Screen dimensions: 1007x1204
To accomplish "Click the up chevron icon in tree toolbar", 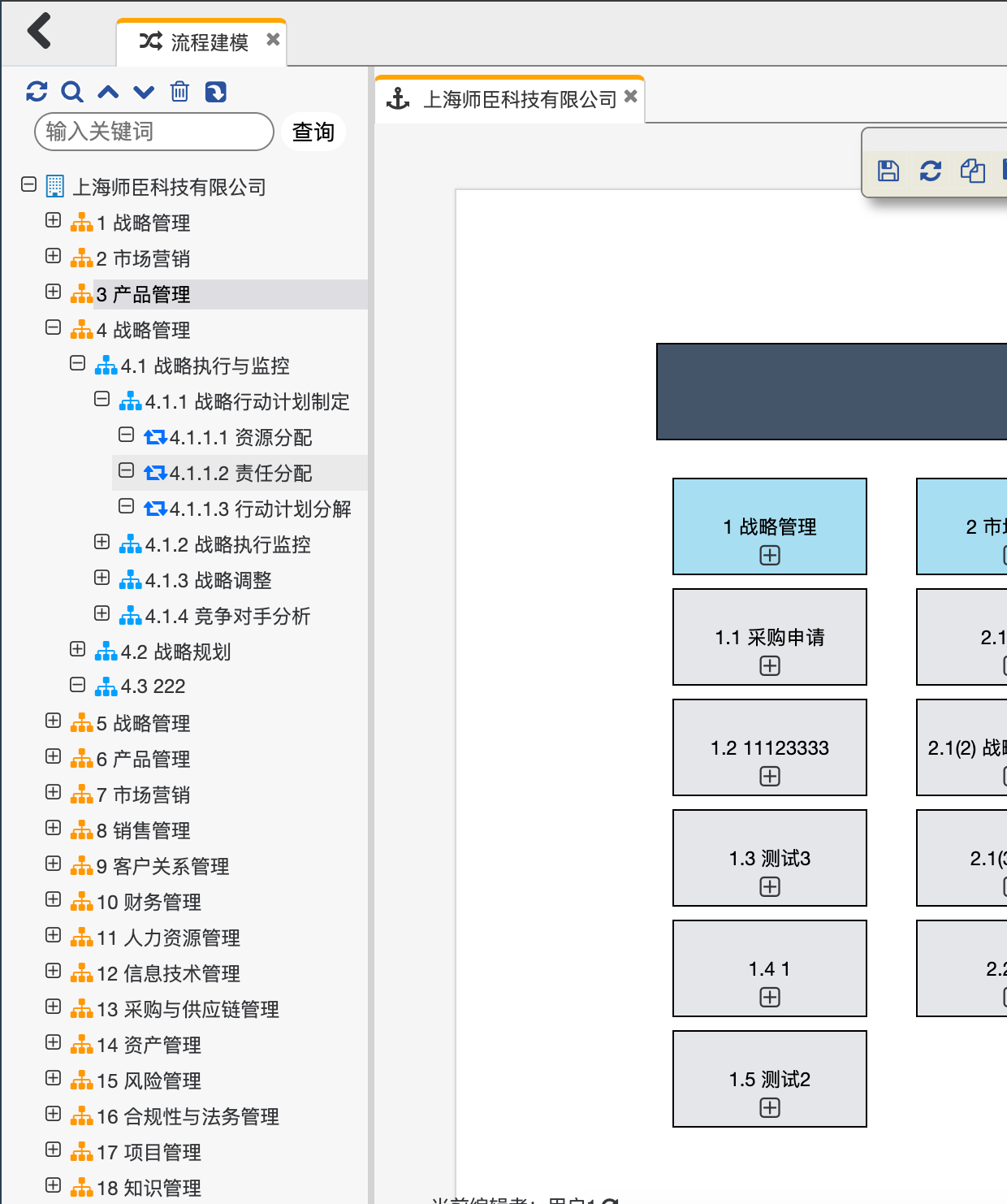I will coord(108,92).
